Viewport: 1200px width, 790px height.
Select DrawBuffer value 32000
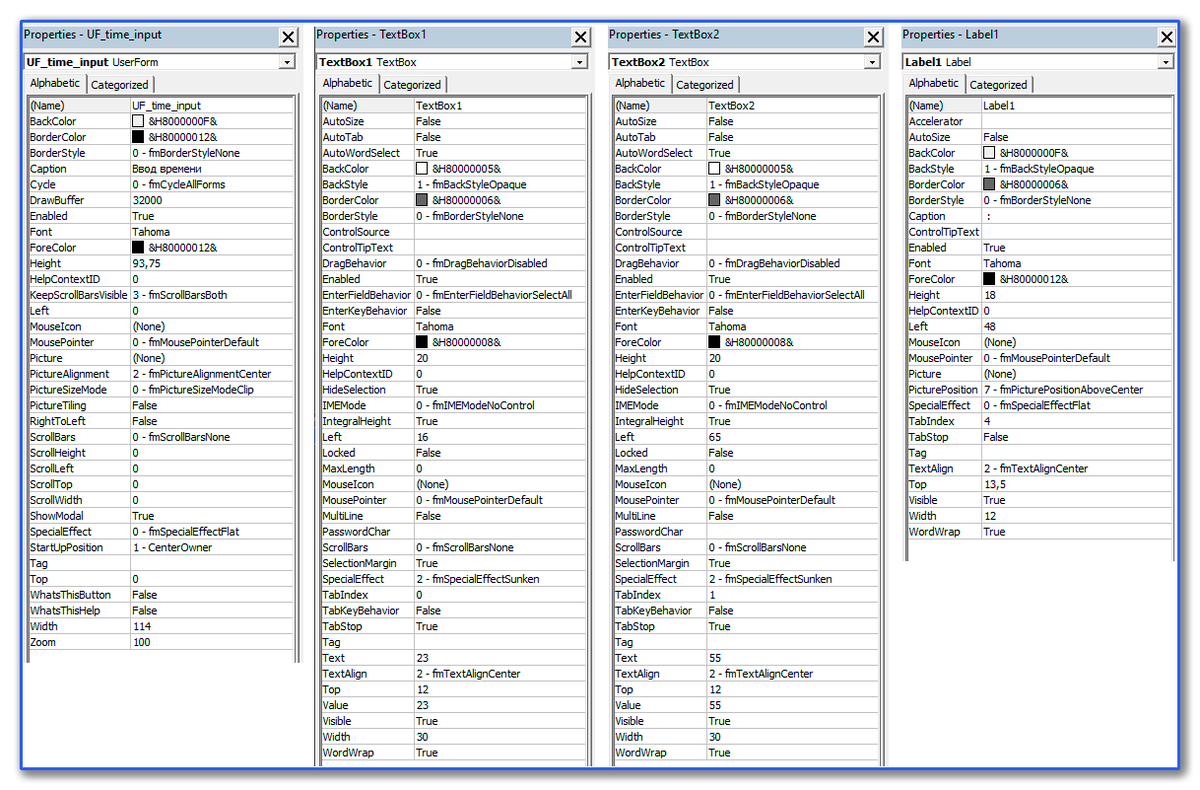coord(212,200)
